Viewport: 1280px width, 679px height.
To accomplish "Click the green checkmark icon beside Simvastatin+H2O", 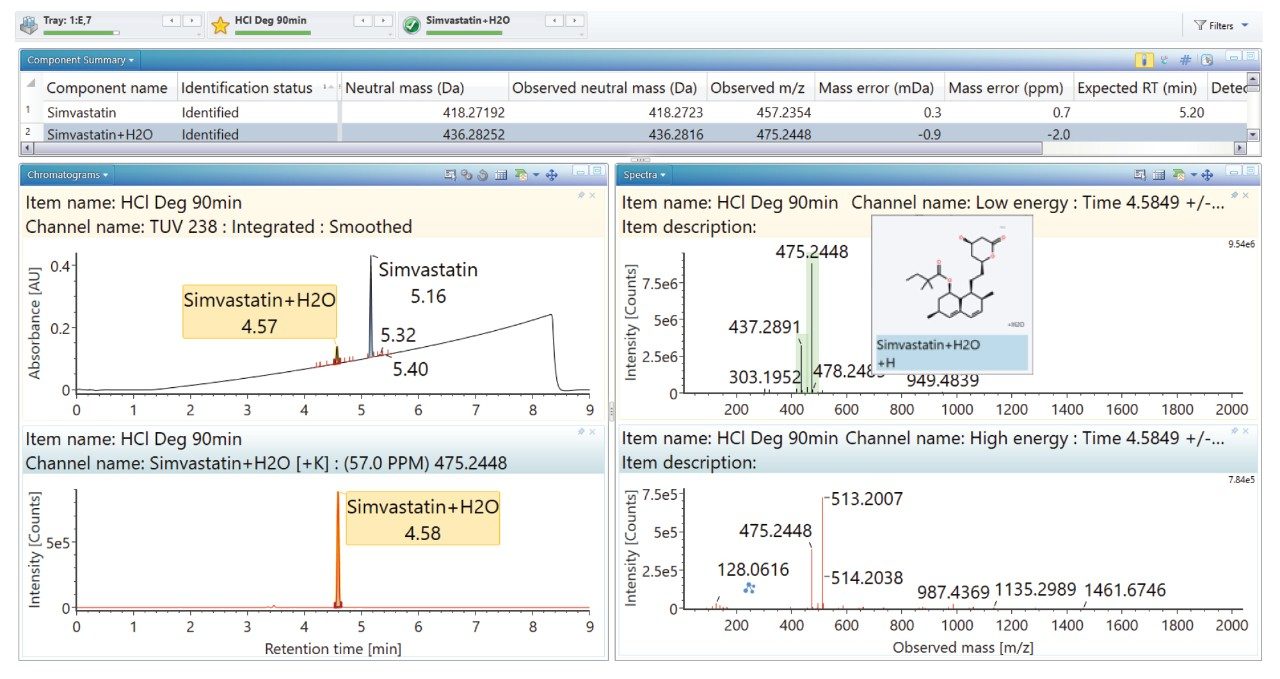I will [x=411, y=25].
